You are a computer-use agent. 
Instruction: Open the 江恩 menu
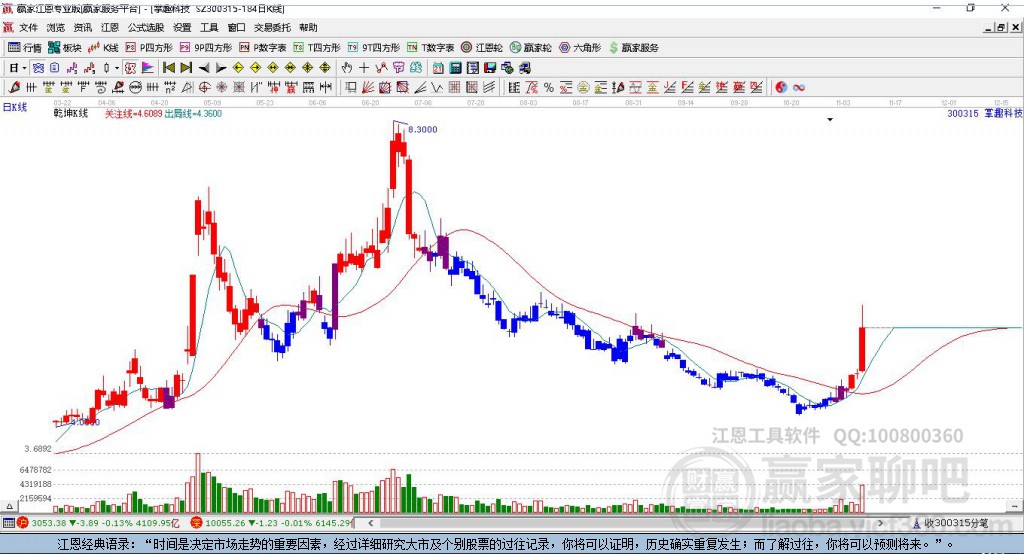coord(110,27)
